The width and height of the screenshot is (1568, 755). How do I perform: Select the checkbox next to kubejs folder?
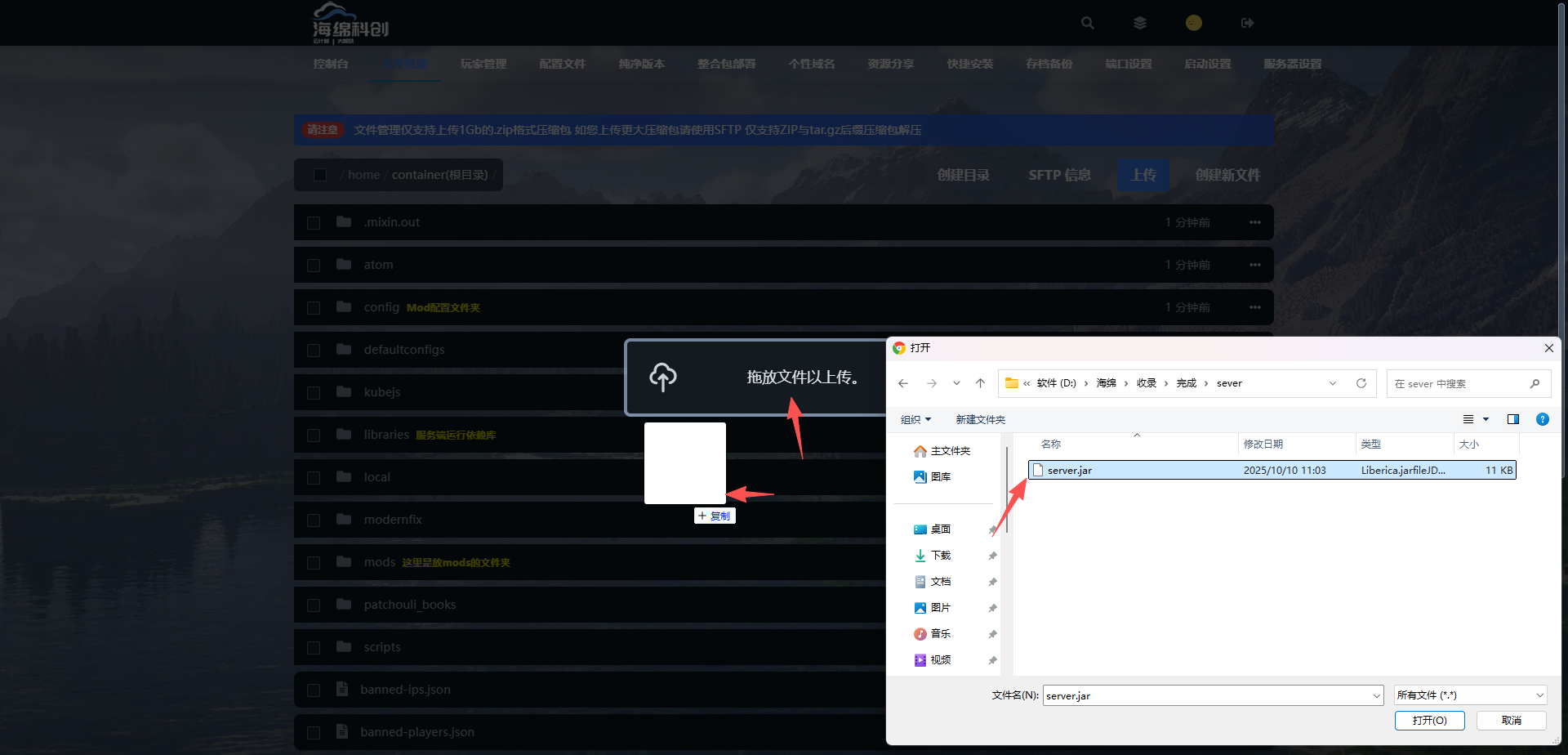pyautogui.click(x=314, y=393)
